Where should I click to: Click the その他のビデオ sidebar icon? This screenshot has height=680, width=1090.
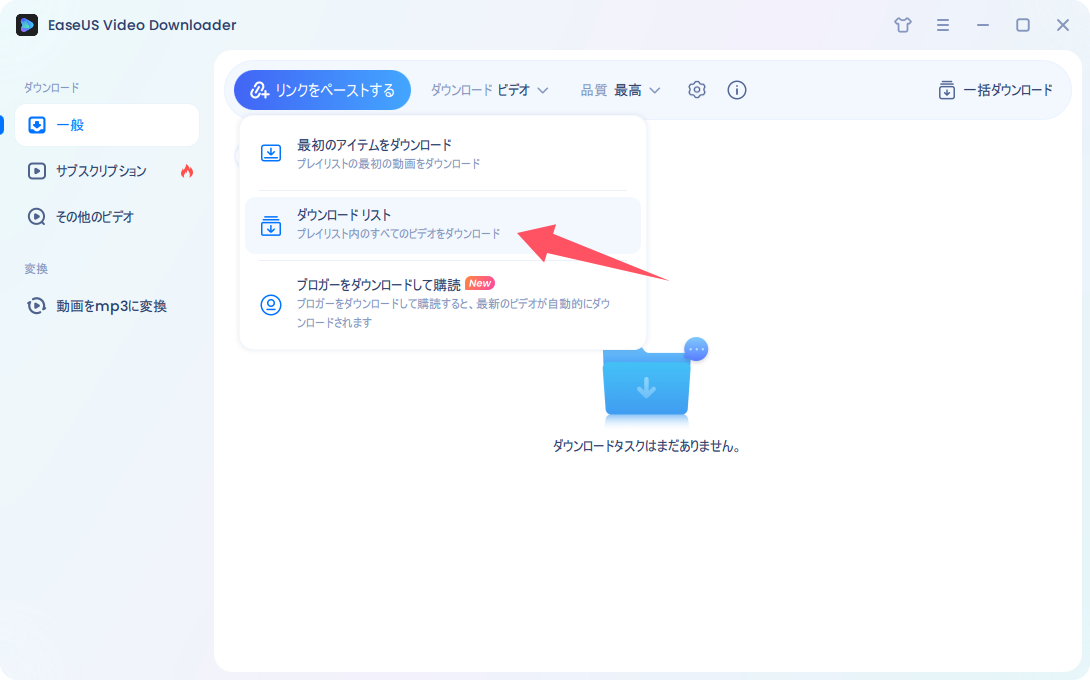point(38,216)
